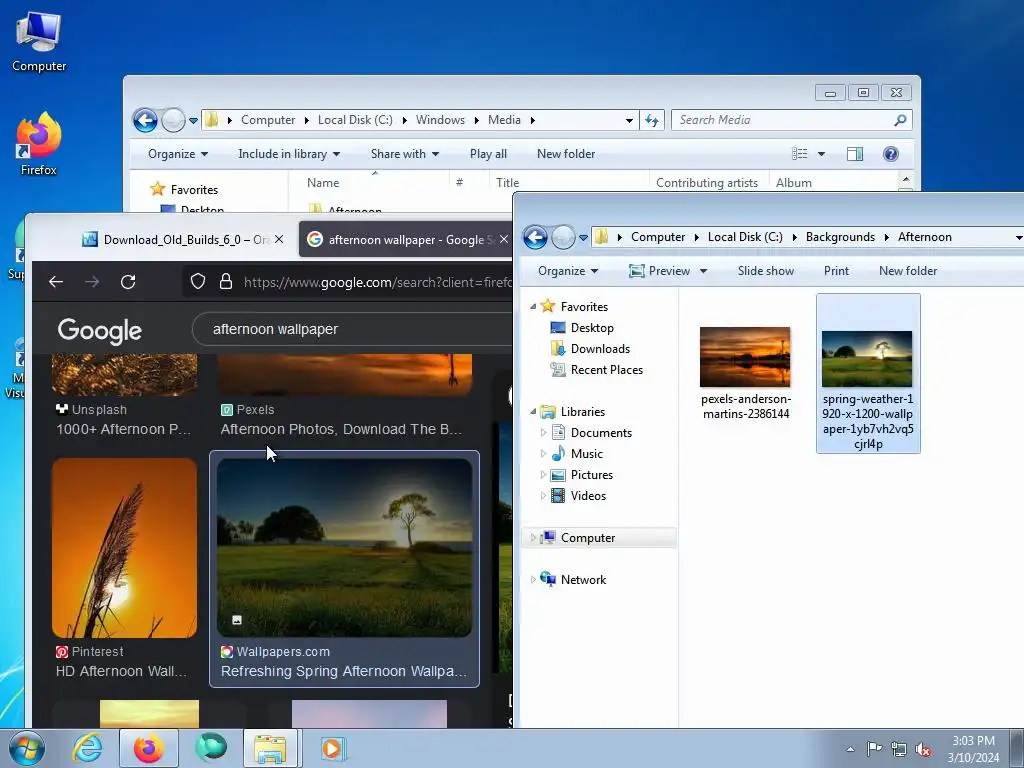
Task: Open the Wallpapers.com spring afternoon image result
Action: [344, 569]
